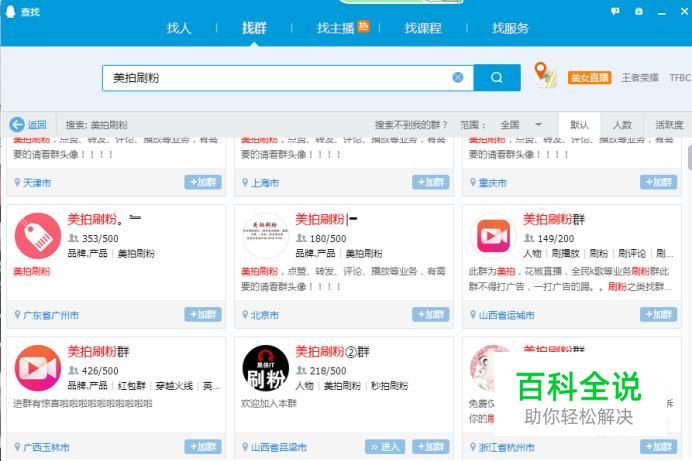
Task: Click the 穿越火线 tag on the 426/500 group
Action: pyautogui.click(x=174, y=386)
